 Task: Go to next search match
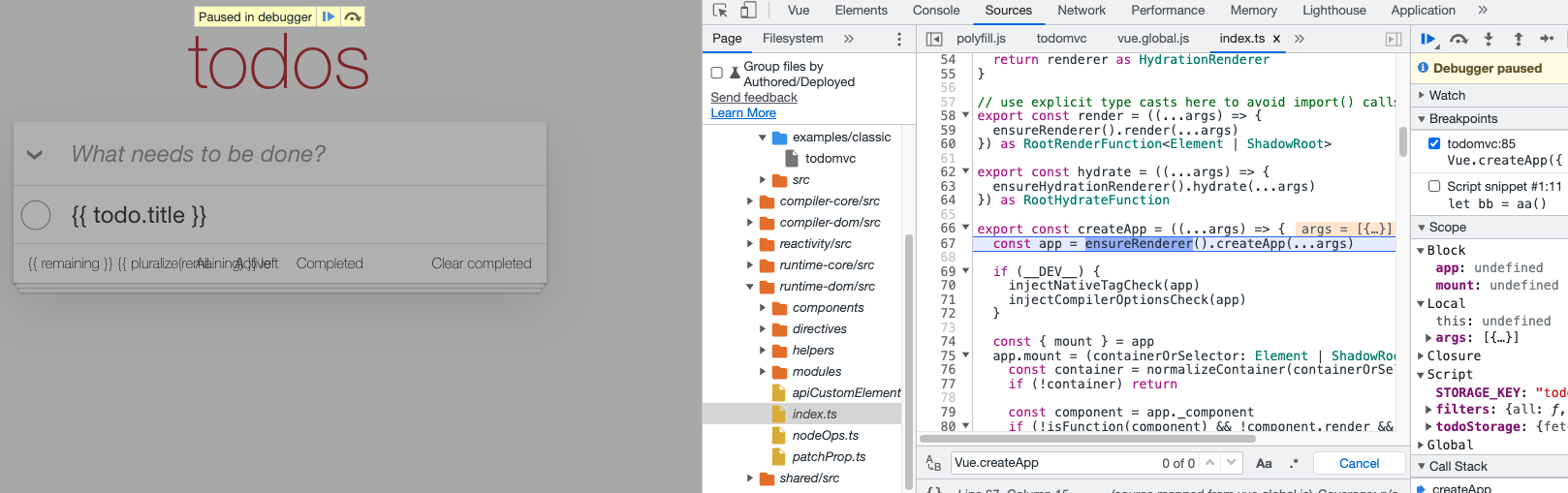(x=1230, y=463)
